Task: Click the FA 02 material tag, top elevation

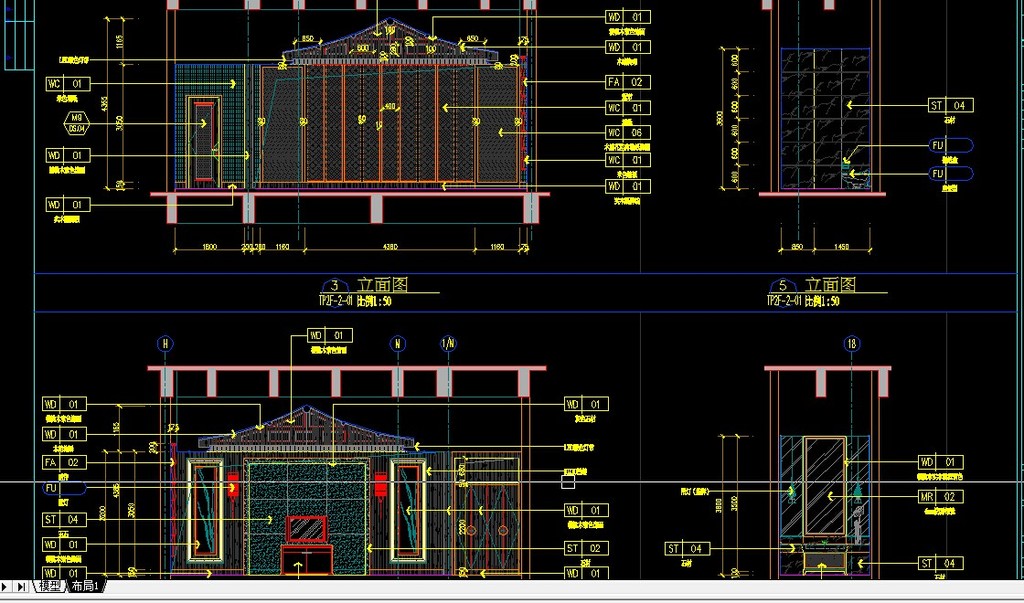Action: pos(628,82)
